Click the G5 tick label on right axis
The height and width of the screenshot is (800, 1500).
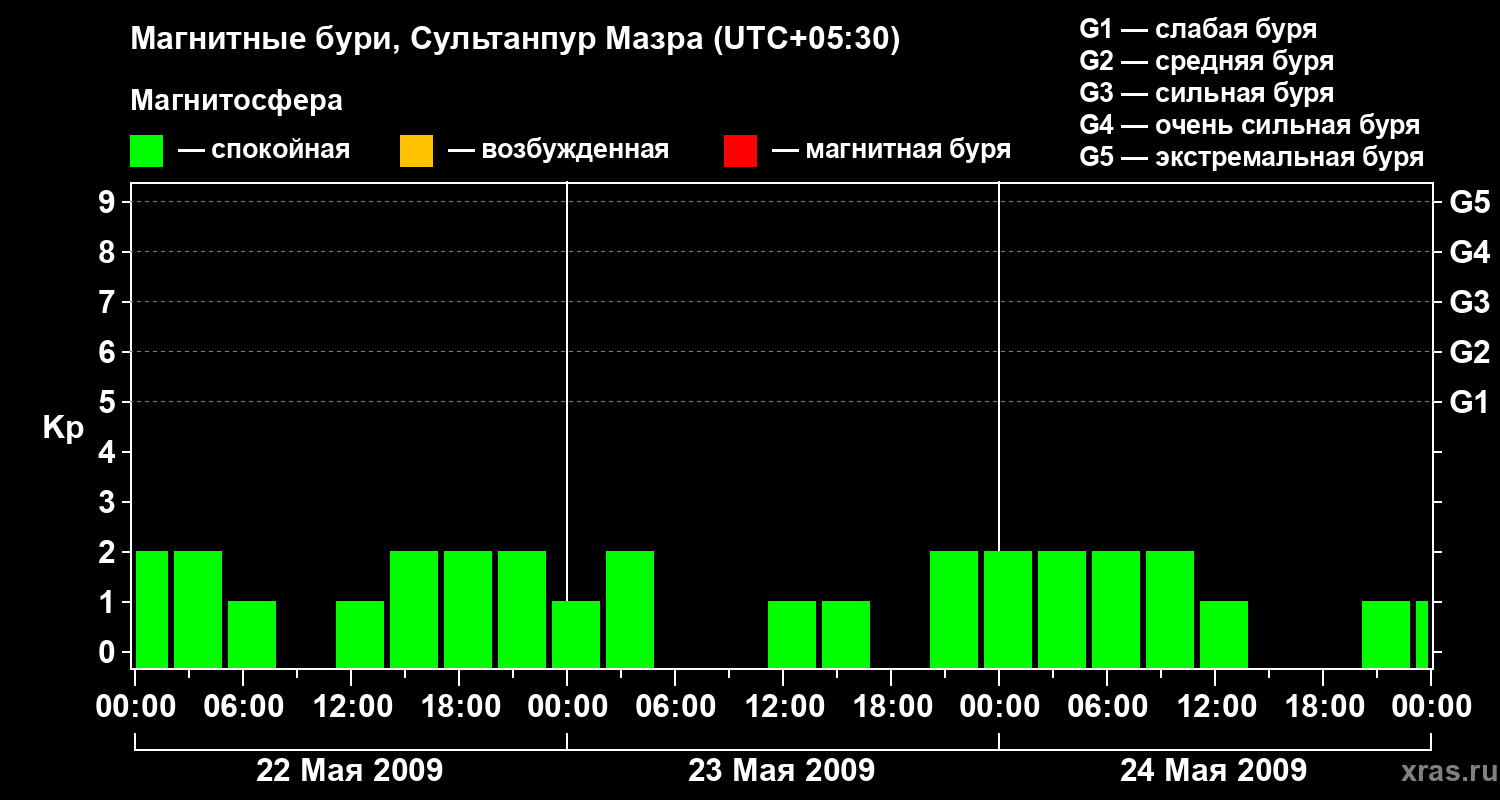1469,202
